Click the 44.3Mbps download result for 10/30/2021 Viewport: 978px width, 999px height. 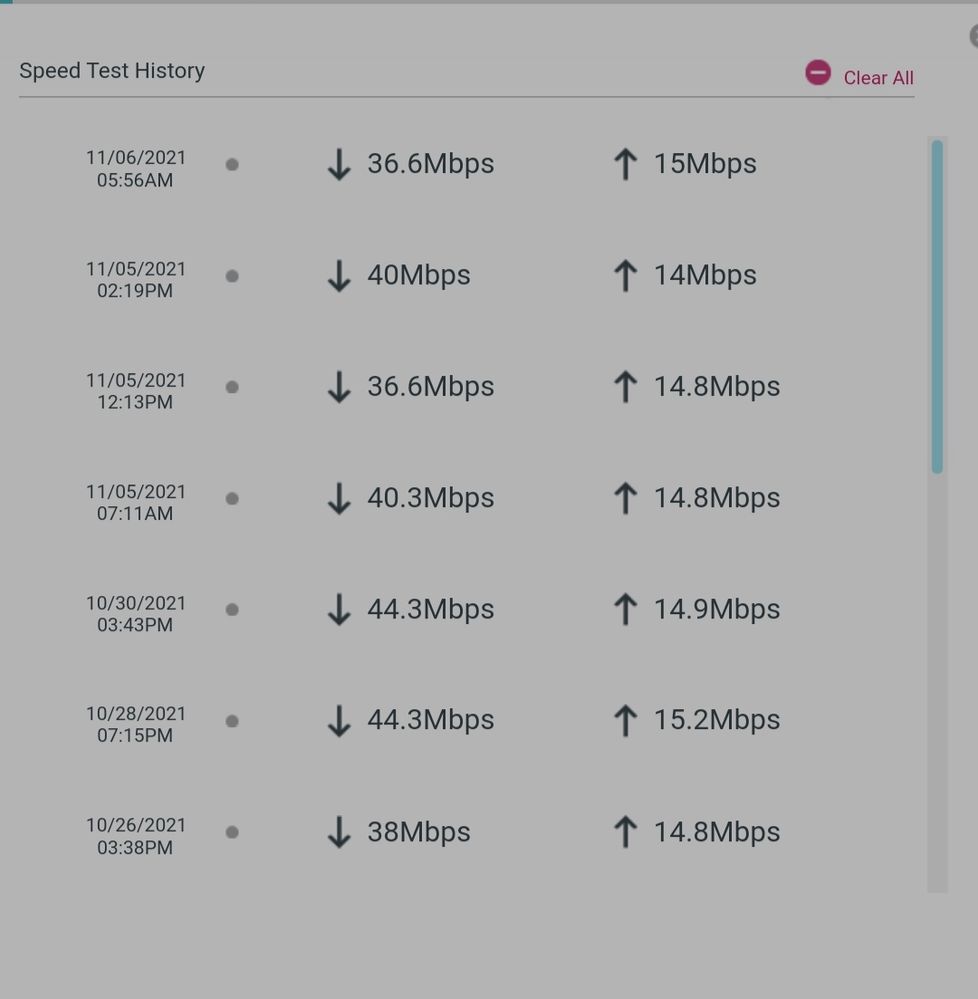click(430, 609)
